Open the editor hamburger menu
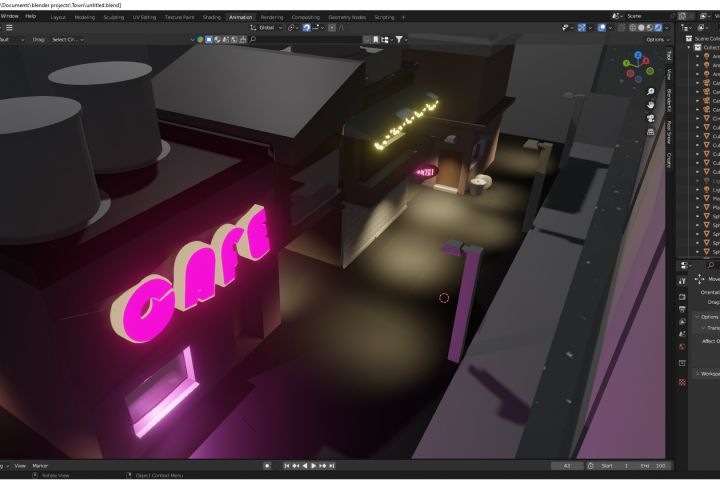The width and height of the screenshot is (720, 480). click(x=9, y=28)
